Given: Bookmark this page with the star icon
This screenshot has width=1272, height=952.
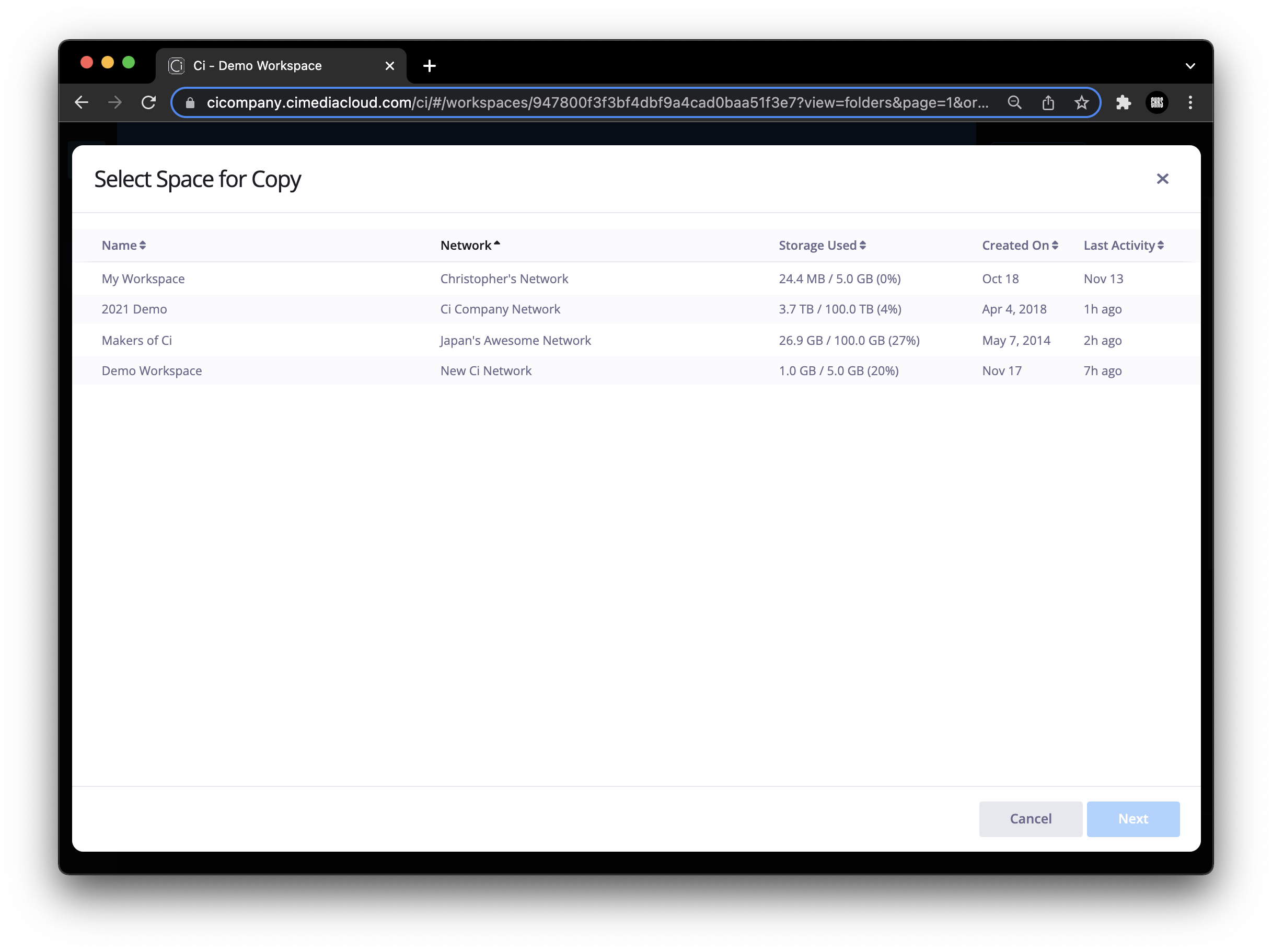Looking at the screenshot, I should tap(1081, 102).
